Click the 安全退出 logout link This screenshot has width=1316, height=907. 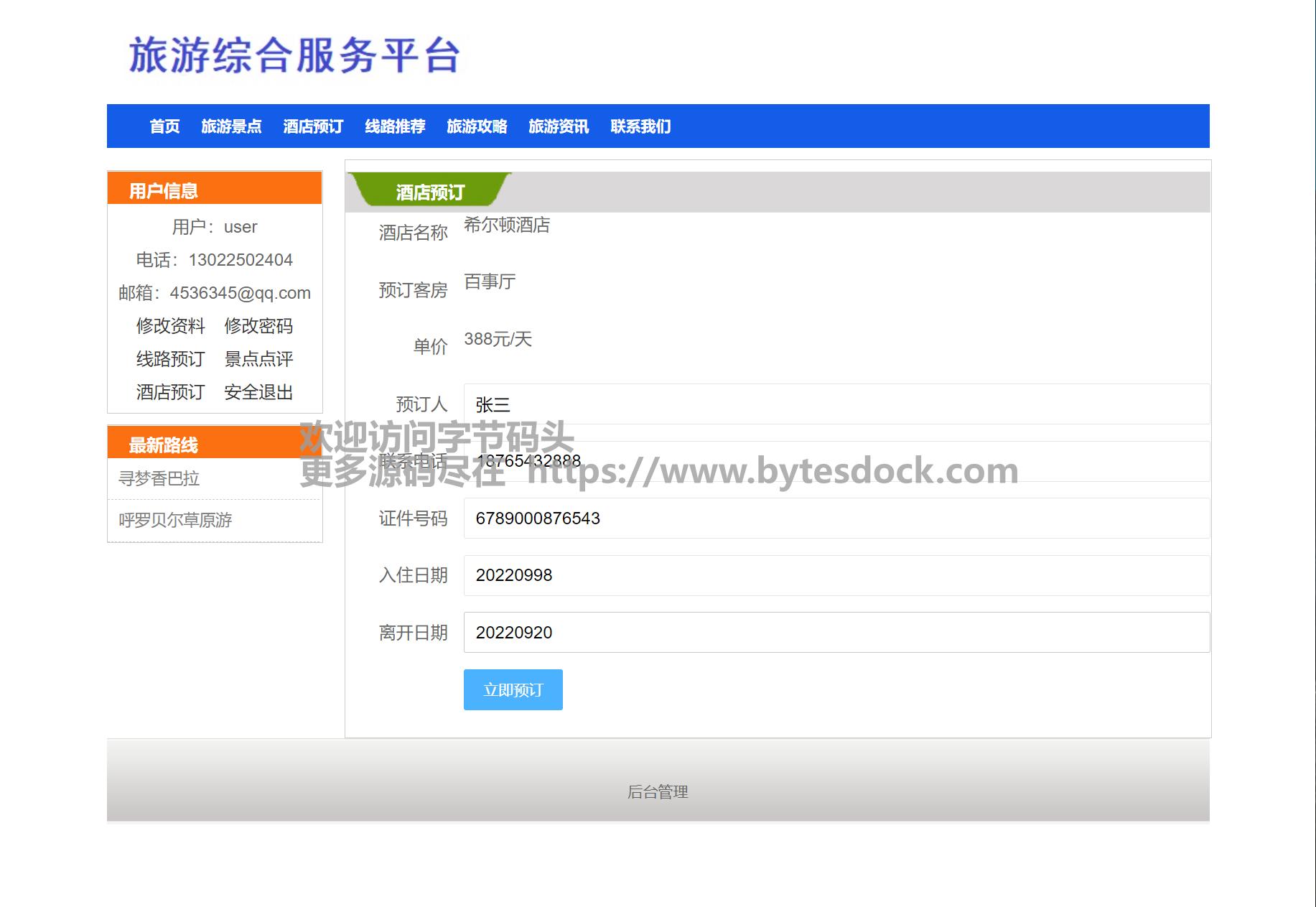click(258, 392)
